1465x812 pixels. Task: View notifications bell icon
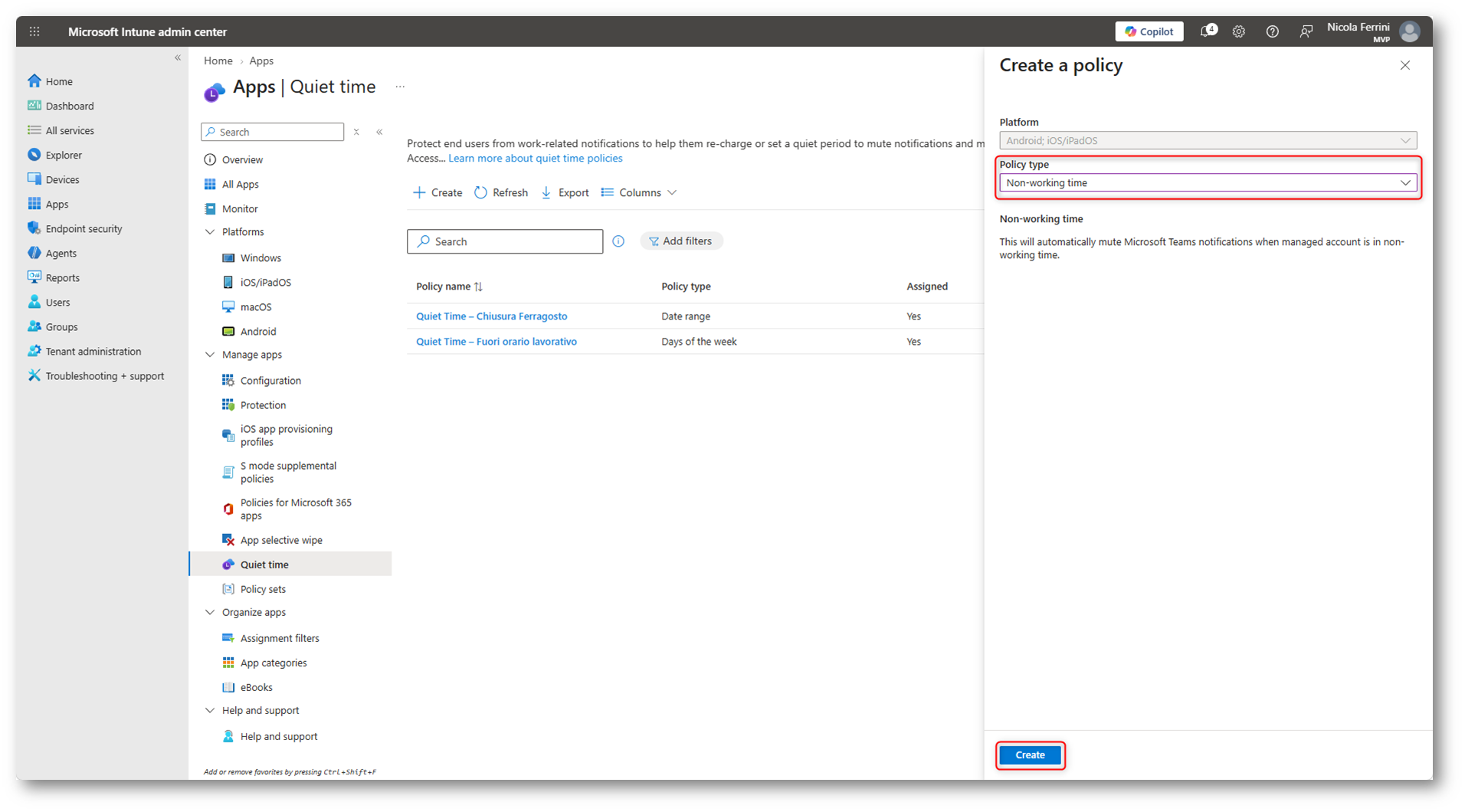coord(1208,31)
